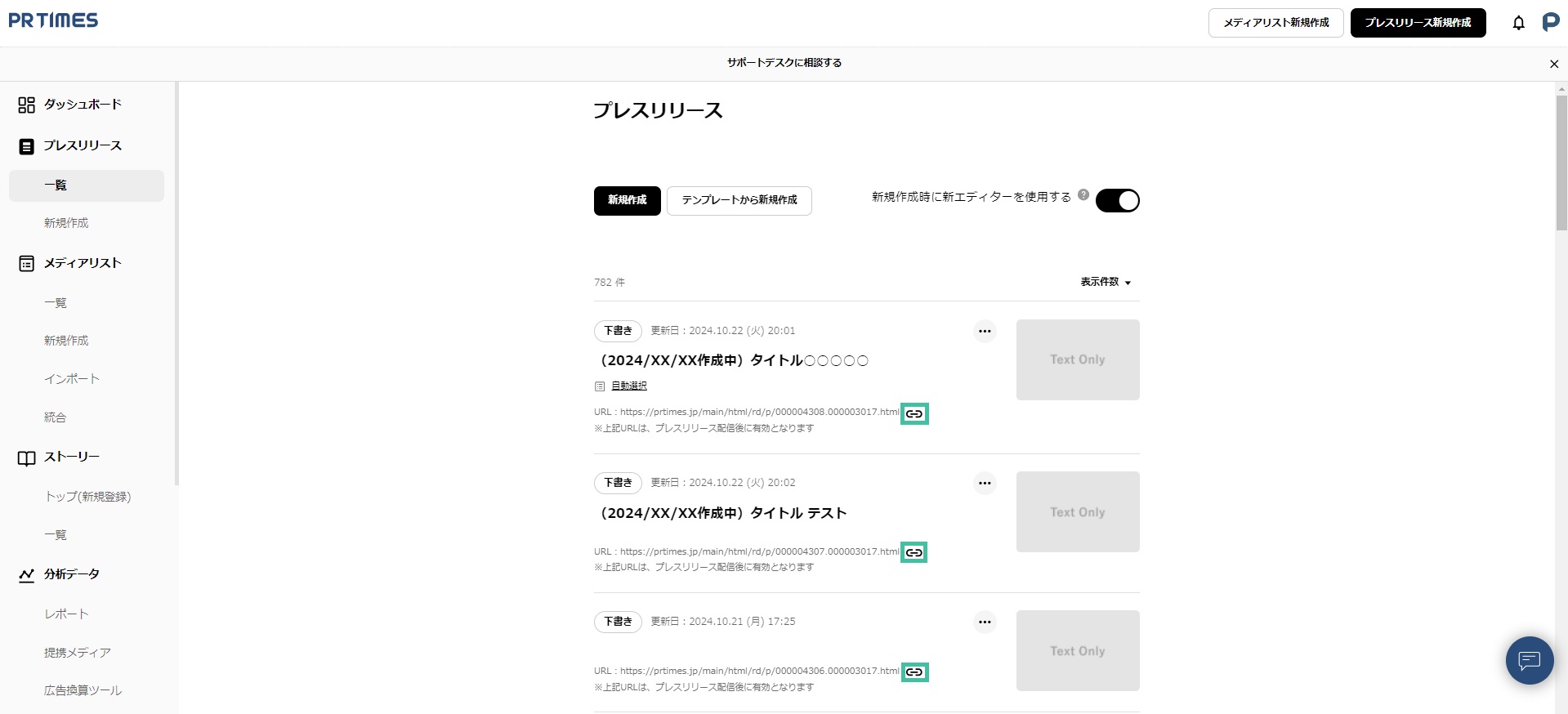
Task: Click the first release Text Only thumbnail
Action: click(x=1077, y=359)
